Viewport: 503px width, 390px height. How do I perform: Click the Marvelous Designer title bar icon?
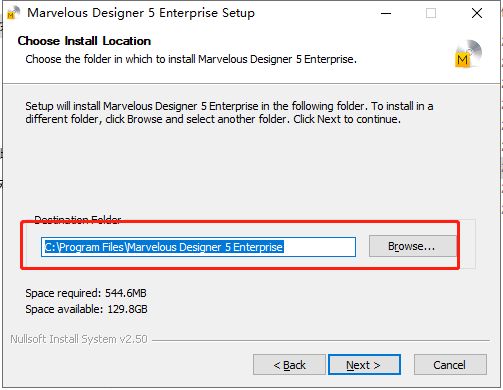[x=13, y=13]
